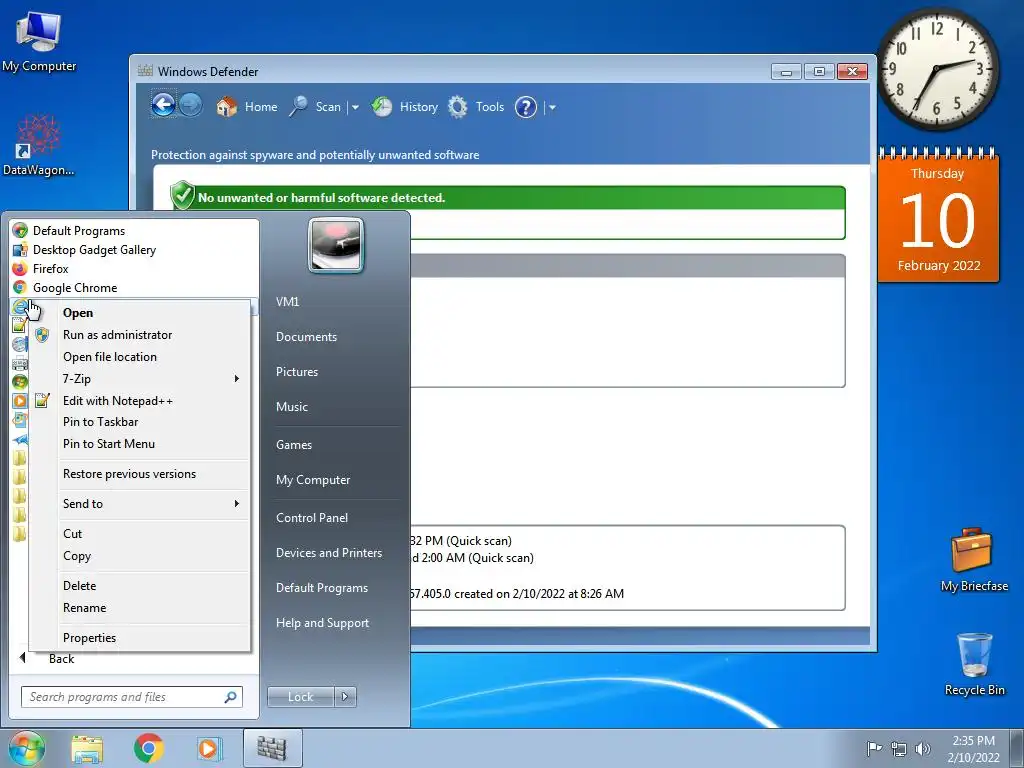Open Windows Explorer from taskbar
This screenshot has width=1024, height=768.
click(87, 748)
